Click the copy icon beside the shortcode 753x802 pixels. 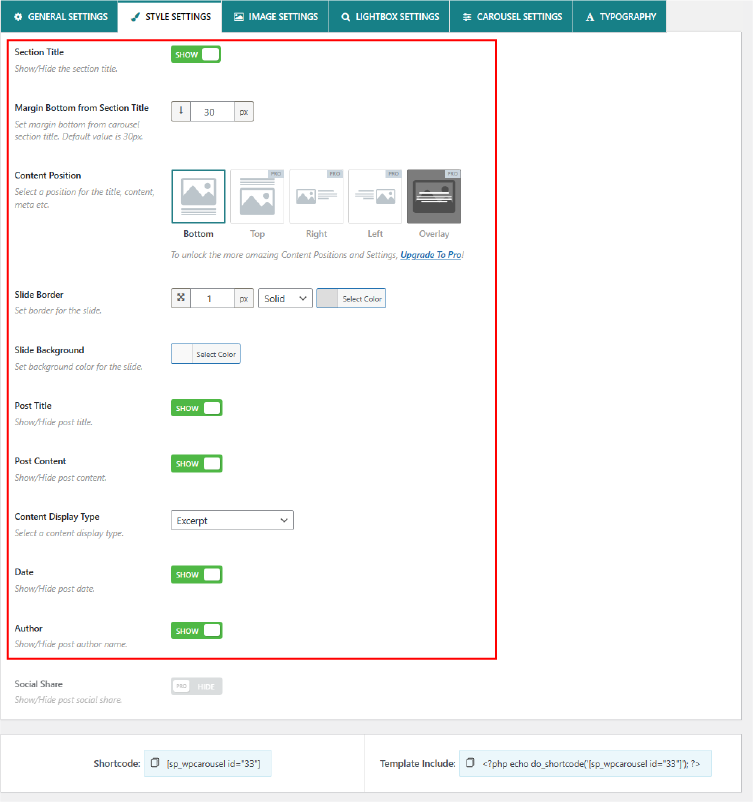tap(154, 763)
